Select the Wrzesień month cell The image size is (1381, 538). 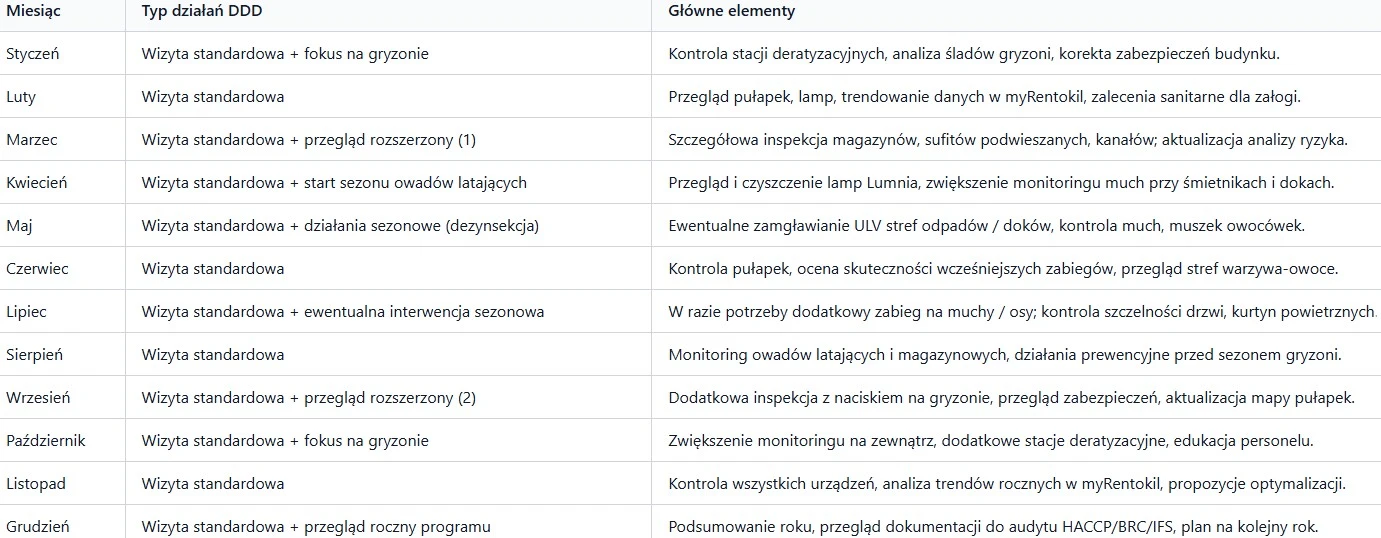coord(62,398)
